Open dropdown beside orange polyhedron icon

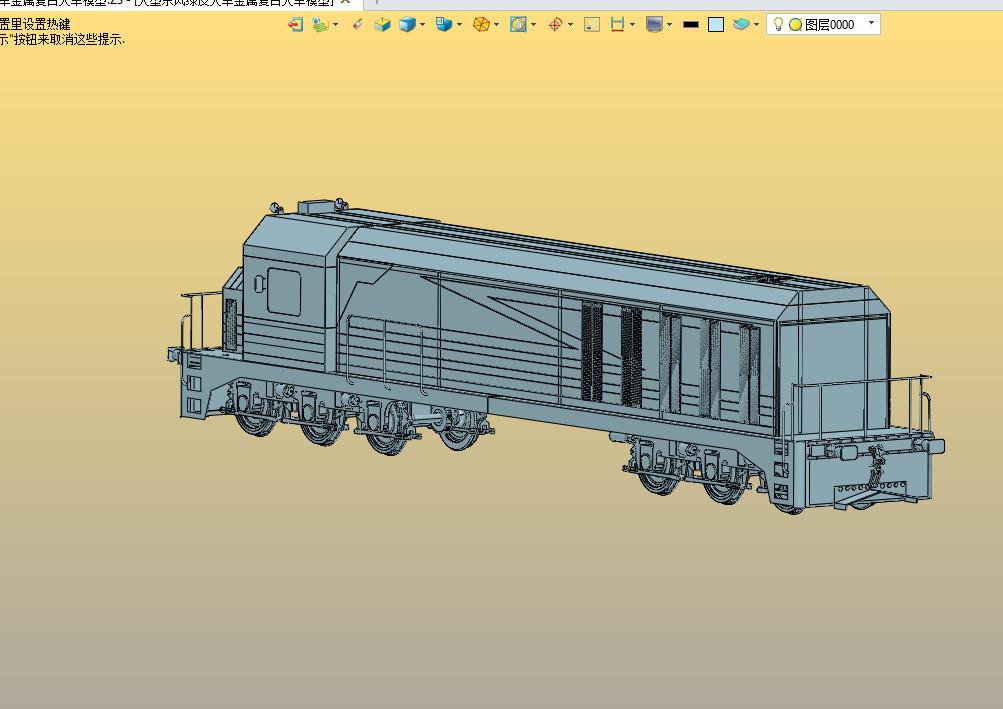[496, 25]
